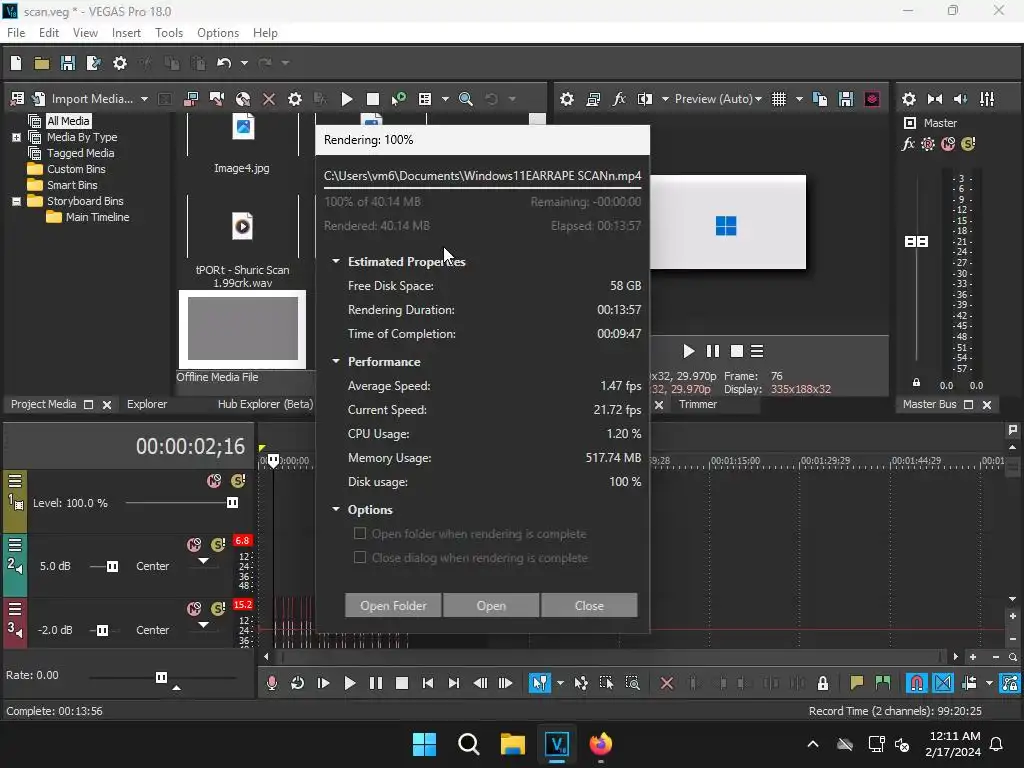Open a project with the folder icon
The height and width of the screenshot is (768, 1024).
pos(42,63)
